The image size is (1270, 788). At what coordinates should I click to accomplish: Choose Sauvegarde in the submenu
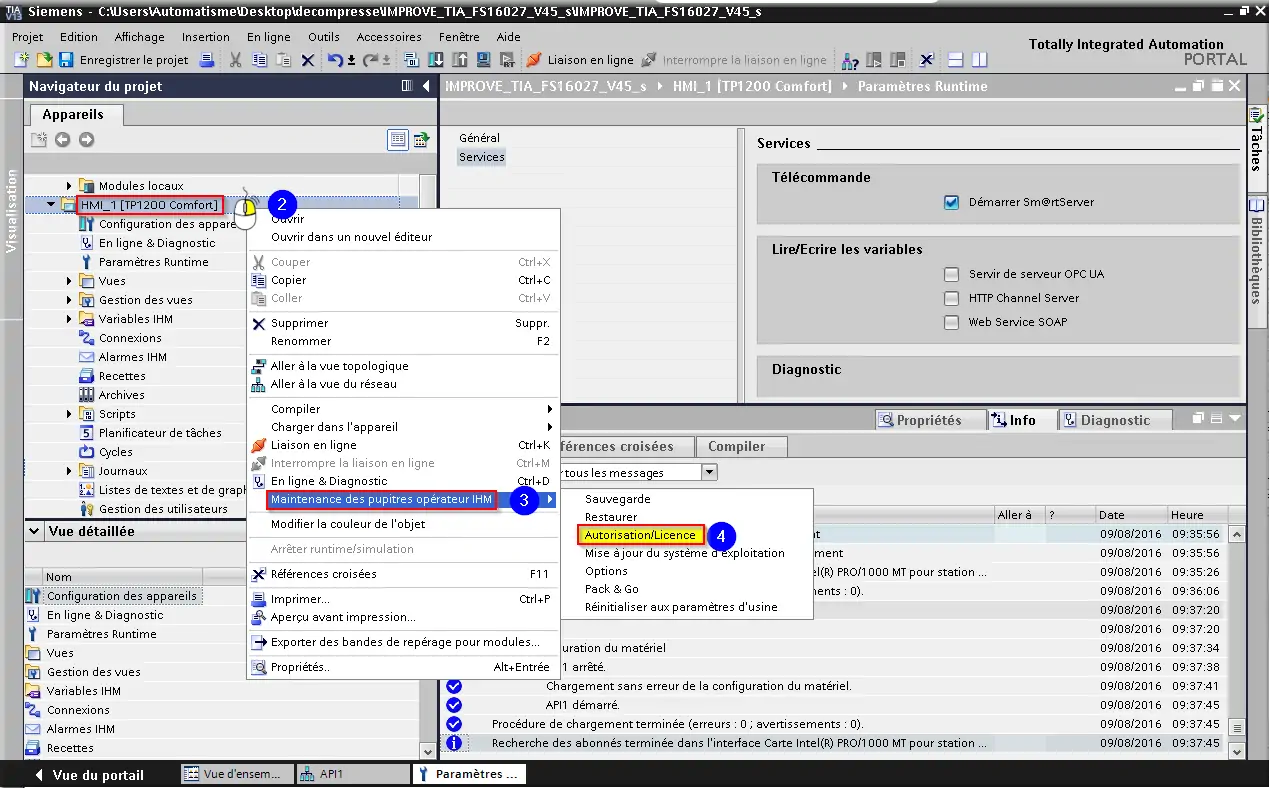[618, 499]
